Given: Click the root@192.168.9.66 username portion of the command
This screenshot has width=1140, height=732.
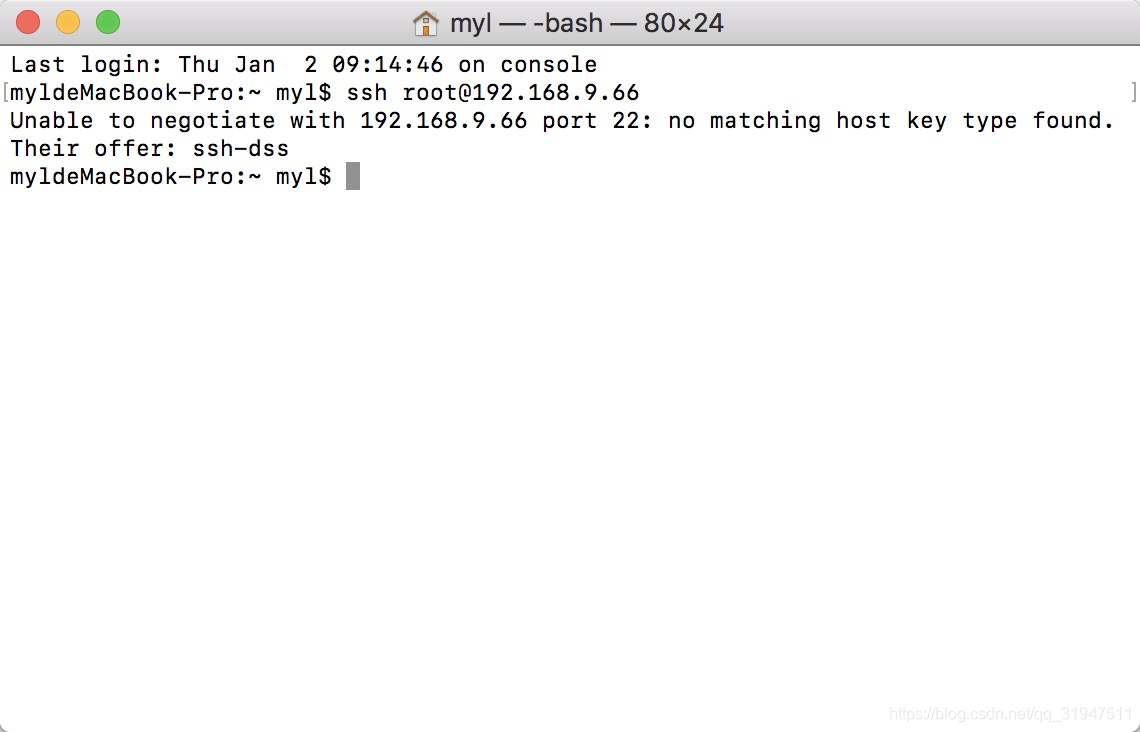Looking at the screenshot, I should pos(519,92).
